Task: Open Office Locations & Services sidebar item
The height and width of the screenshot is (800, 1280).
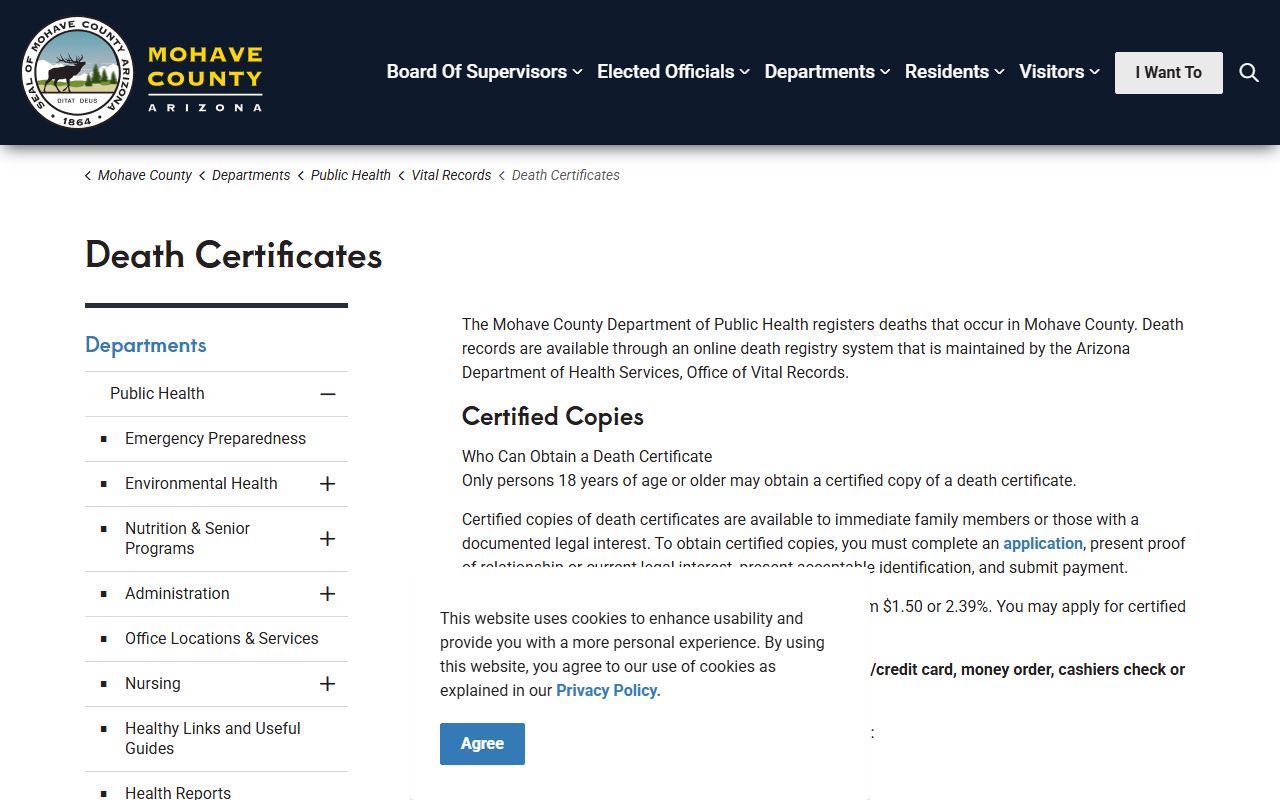Action: click(221, 639)
